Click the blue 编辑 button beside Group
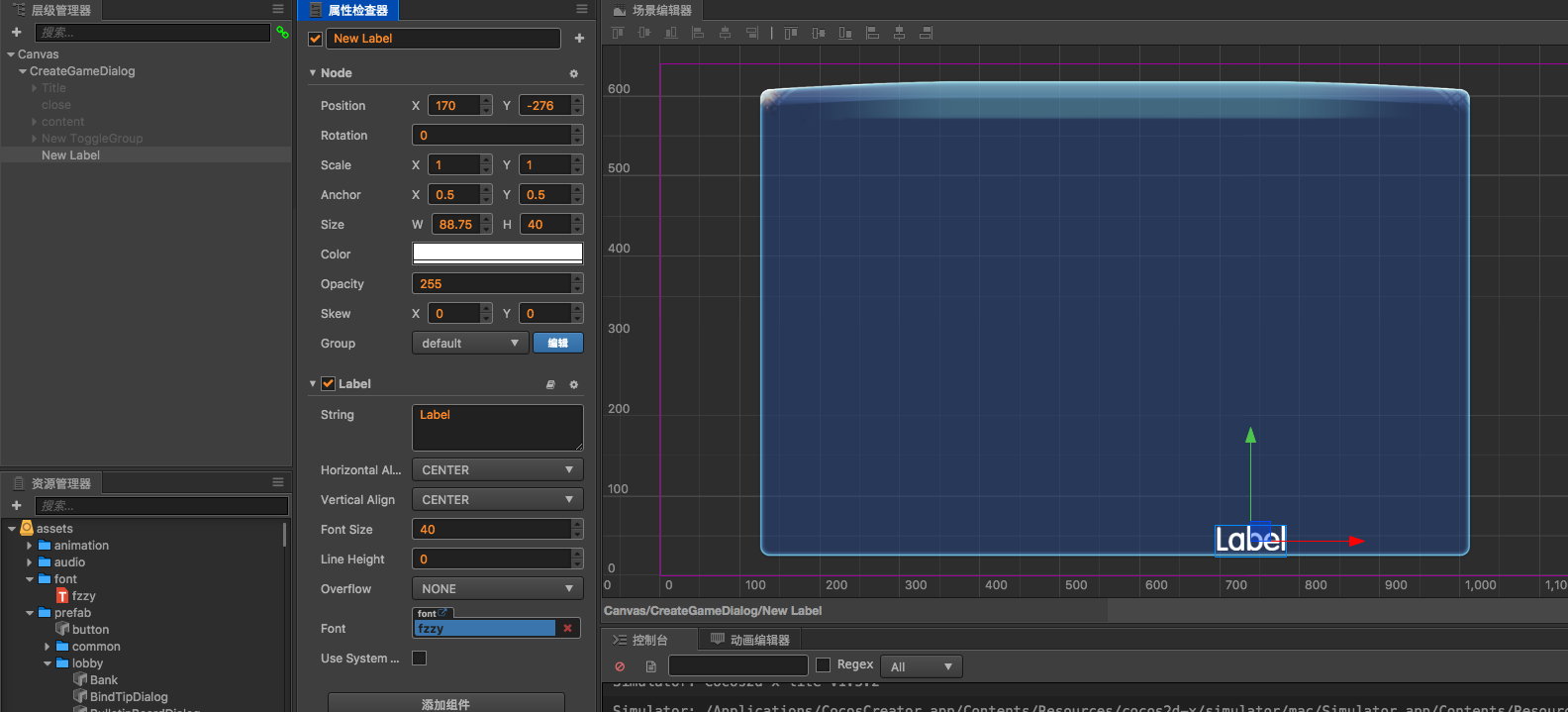The height and width of the screenshot is (712, 1568). [558, 344]
